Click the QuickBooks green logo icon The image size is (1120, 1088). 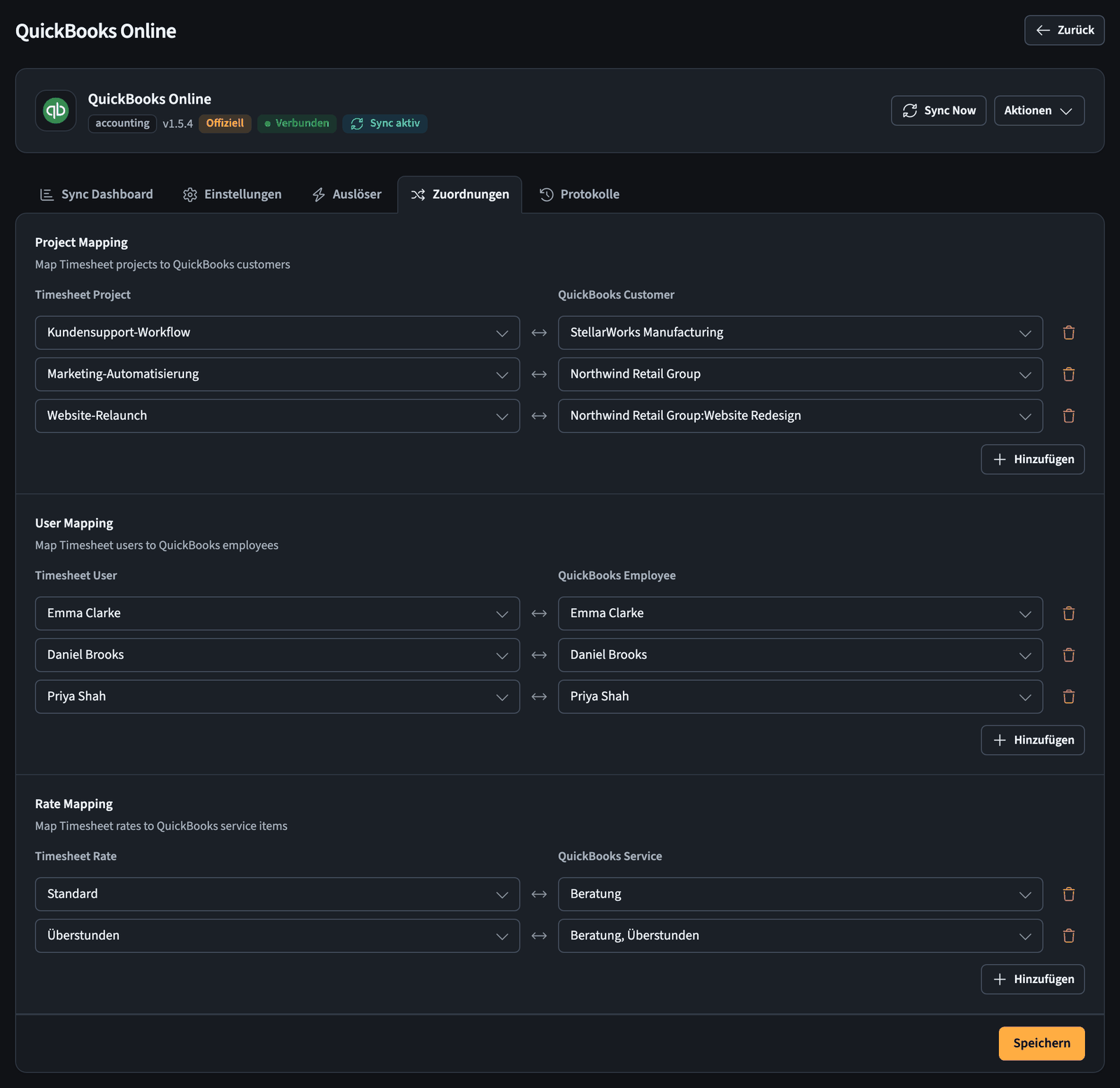tap(56, 111)
